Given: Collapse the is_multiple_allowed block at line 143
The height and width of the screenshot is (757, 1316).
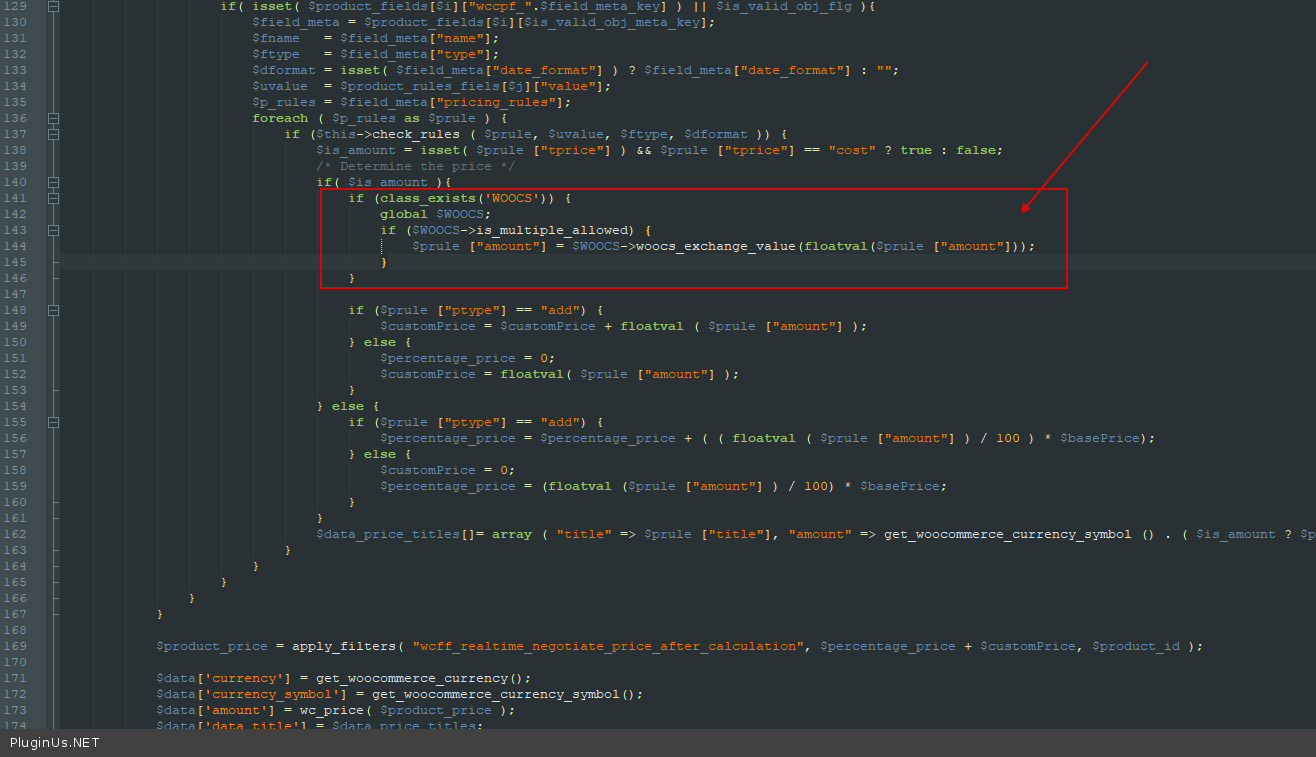Looking at the screenshot, I should 54,230.
